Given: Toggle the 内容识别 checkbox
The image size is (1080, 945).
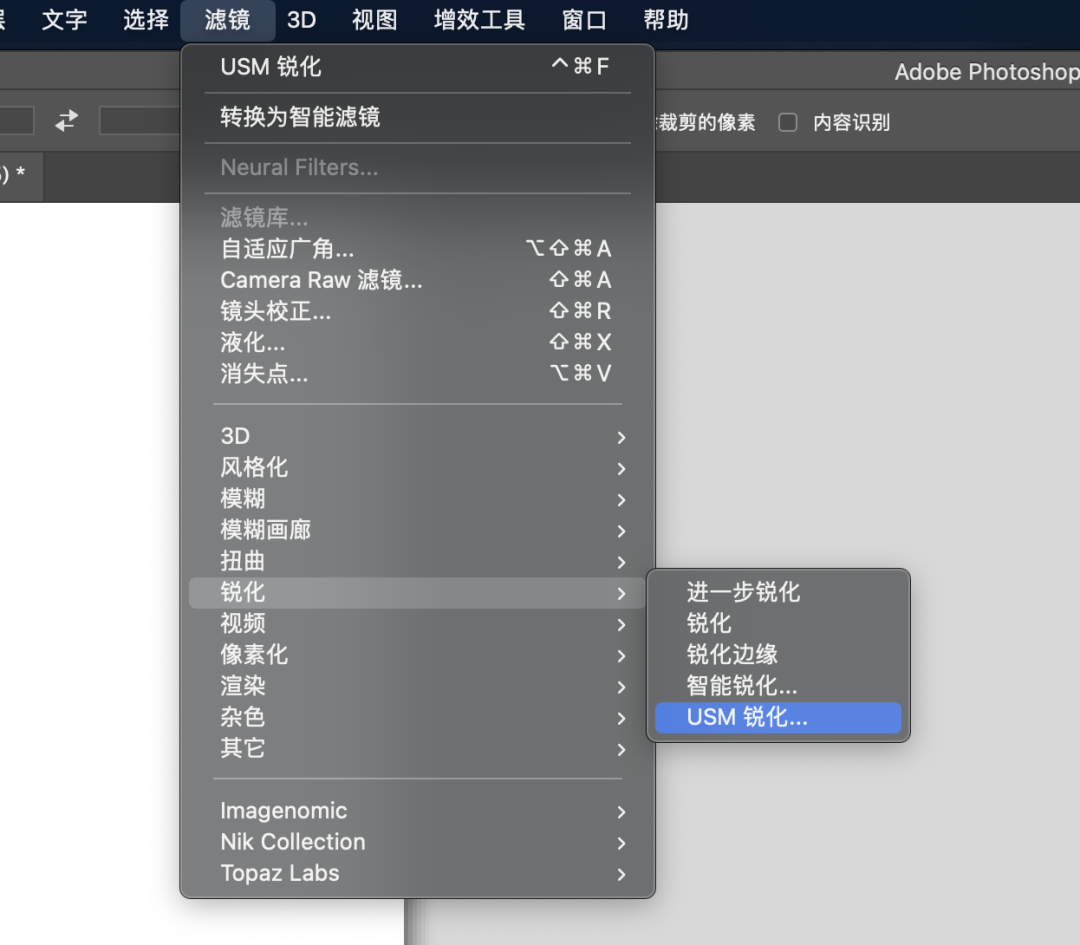Looking at the screenshot, I should (x=787, y=123).
